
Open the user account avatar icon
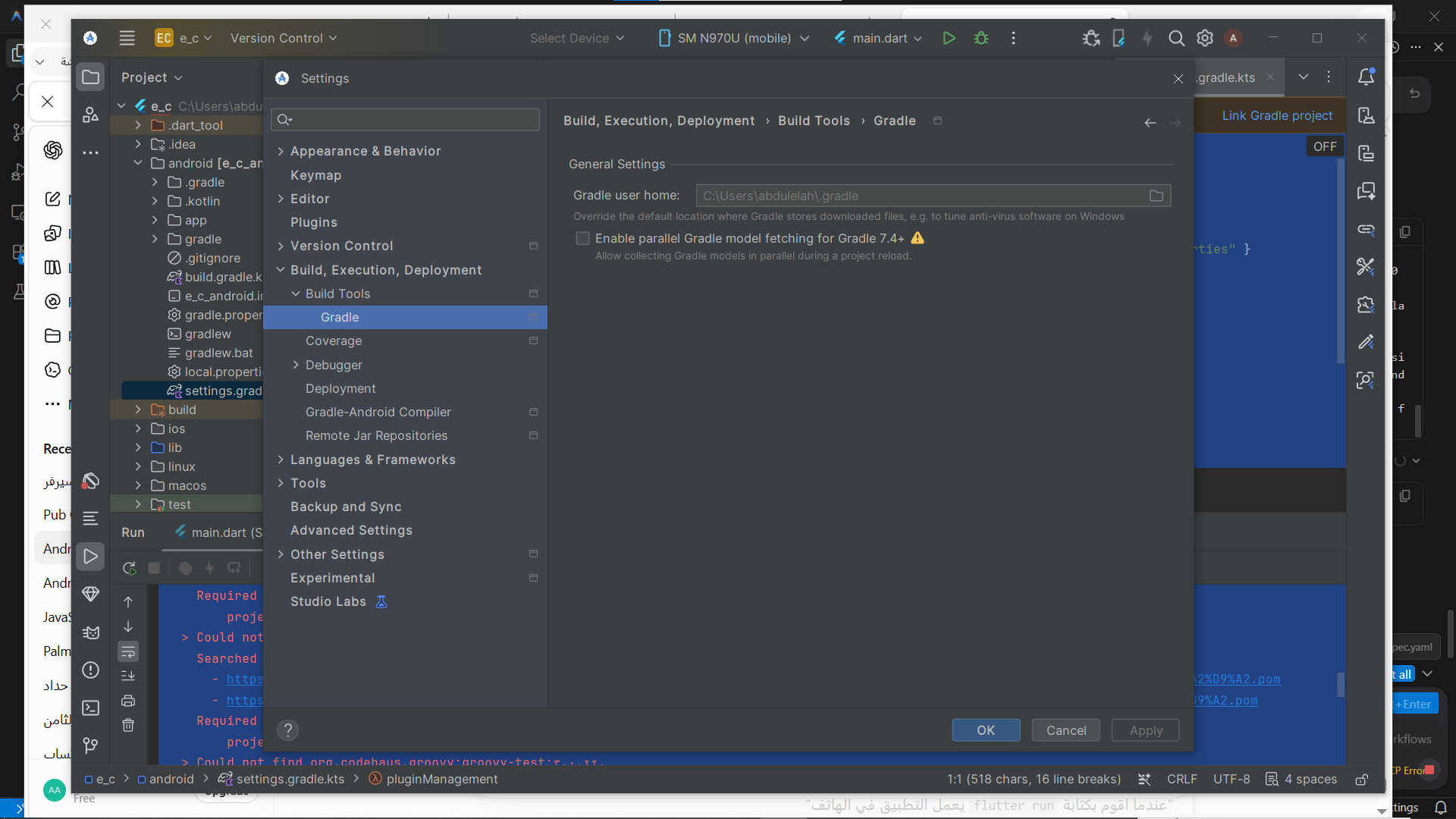pyautogui.click(x=1234, y=38)
